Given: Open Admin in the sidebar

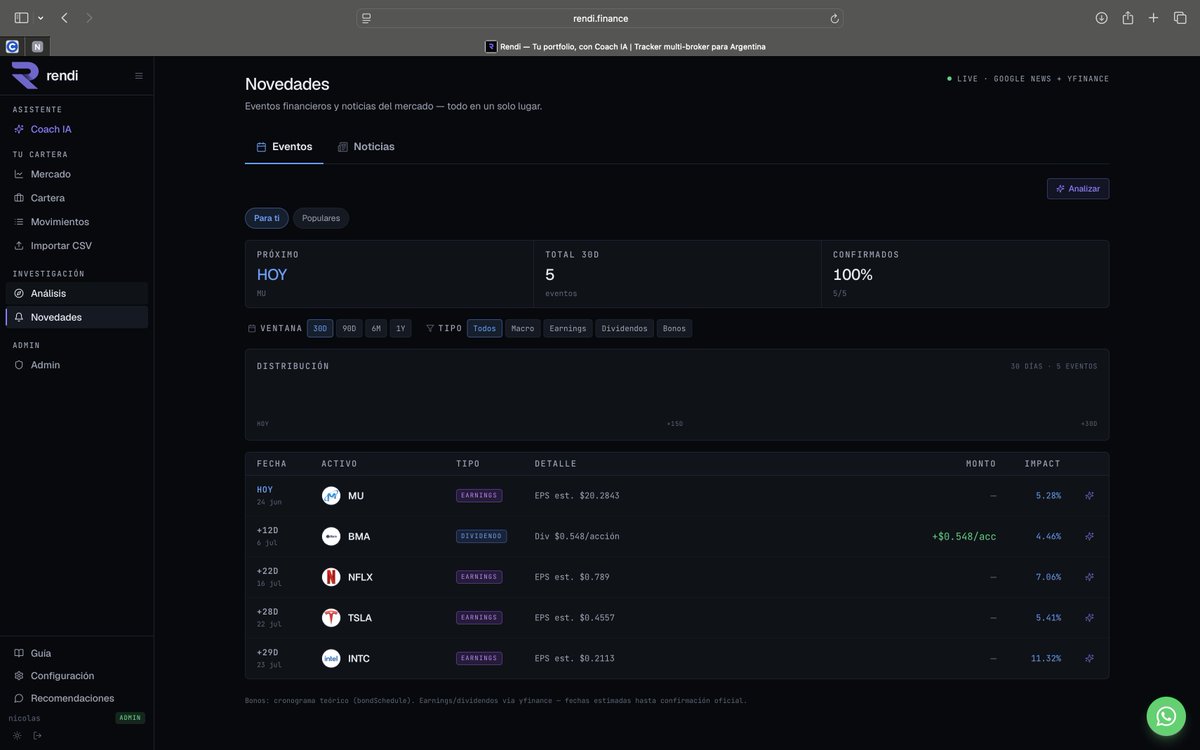Looking at the screenshot, I should pos(77,365).
